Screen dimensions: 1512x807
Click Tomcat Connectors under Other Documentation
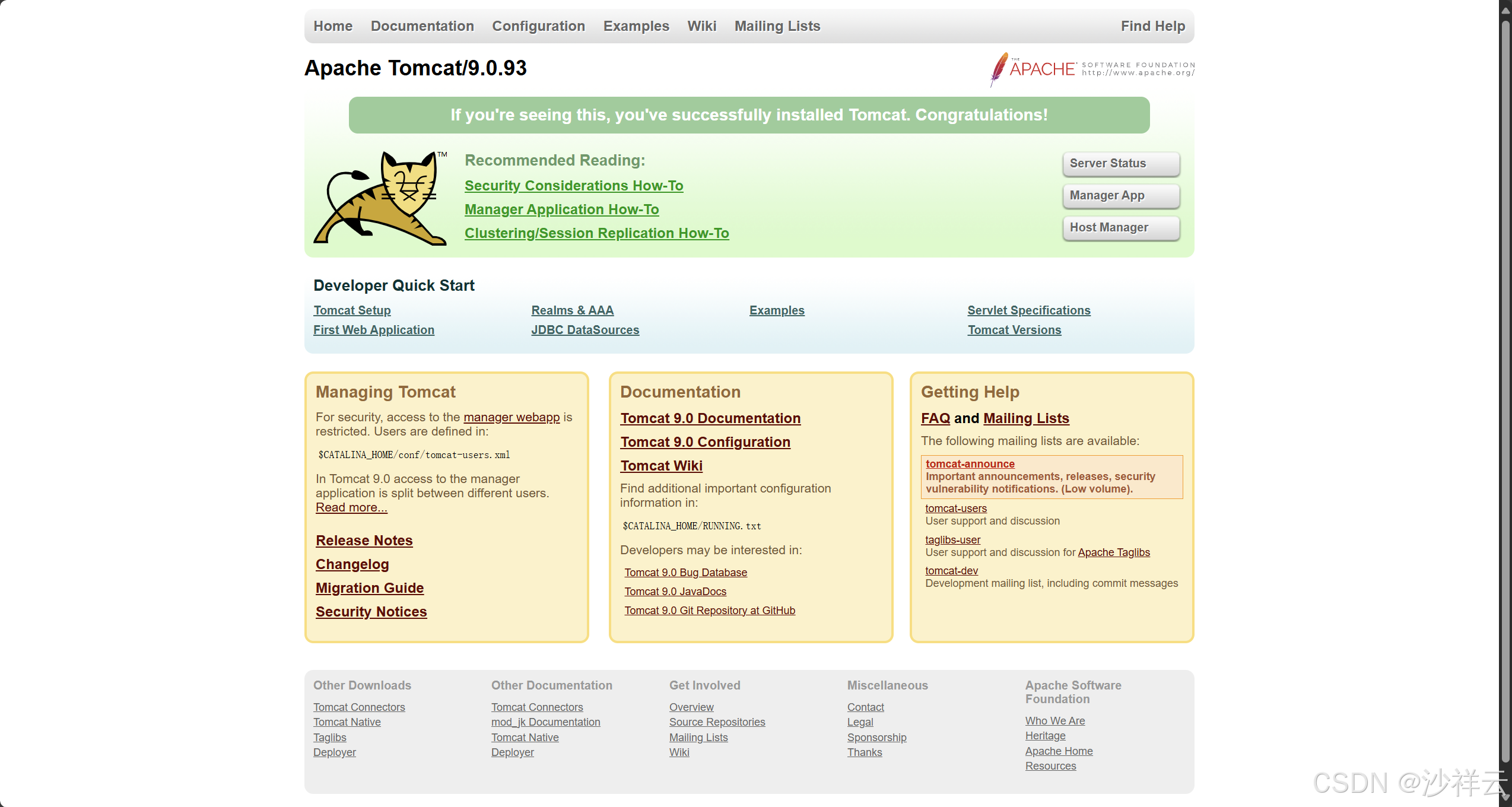[537, 707]
